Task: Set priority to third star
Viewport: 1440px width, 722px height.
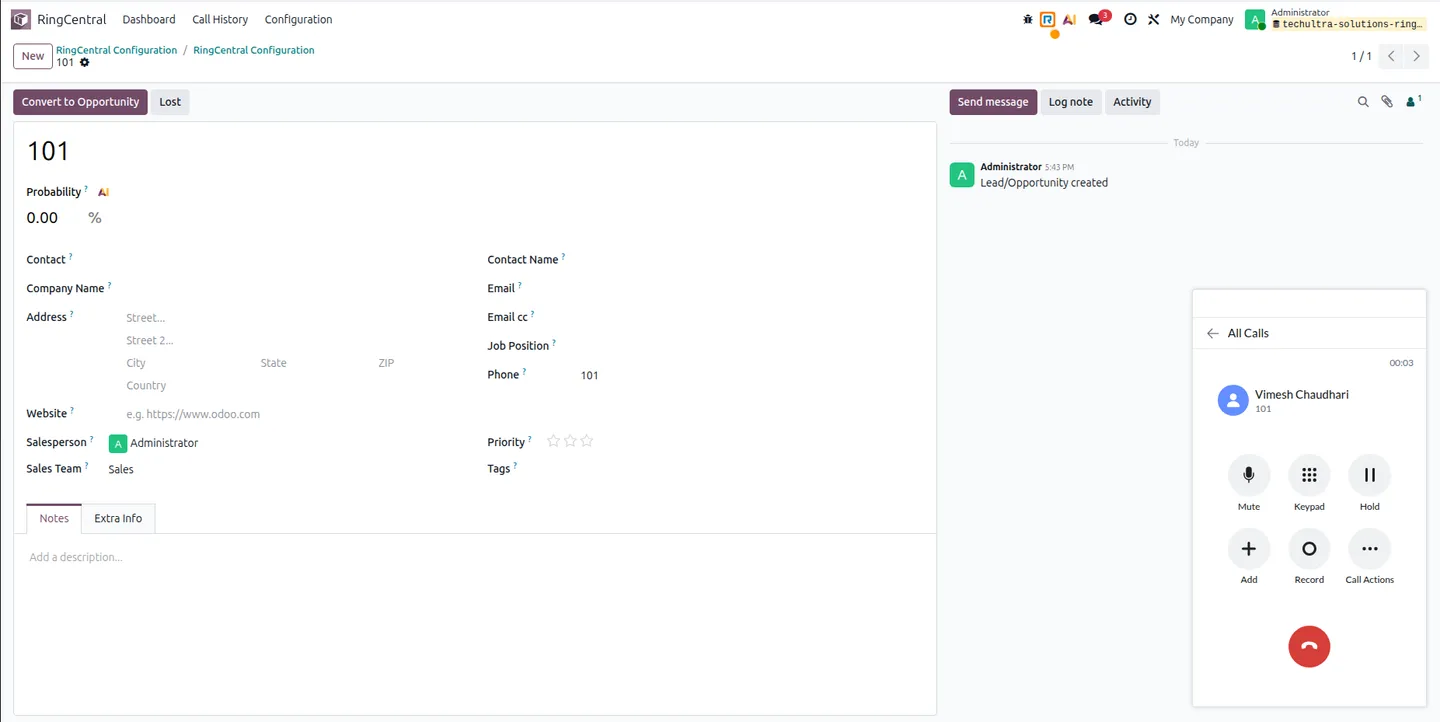Action: coord(587,441)
